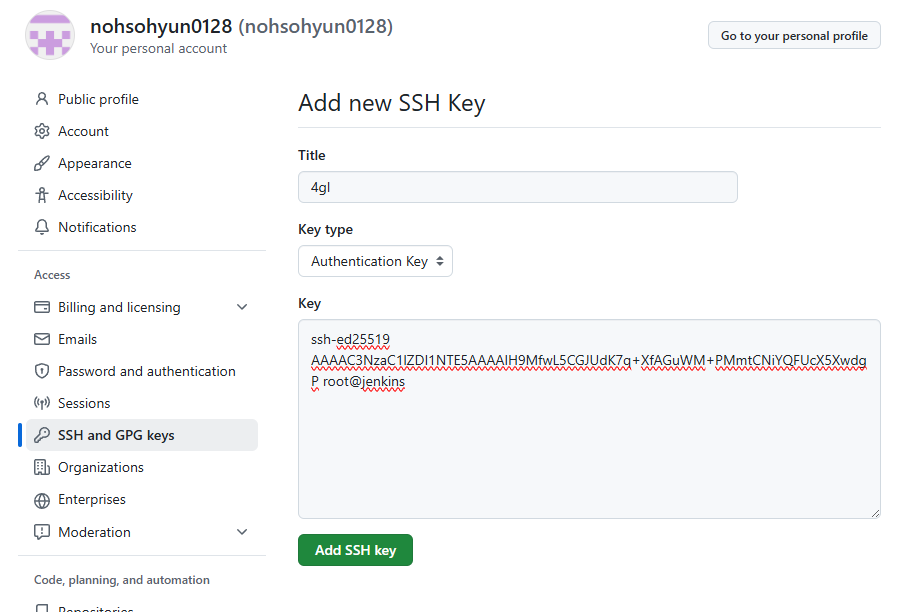Expand the Moderation section chevron
This screenshot has height=612, width=903.
242,532
